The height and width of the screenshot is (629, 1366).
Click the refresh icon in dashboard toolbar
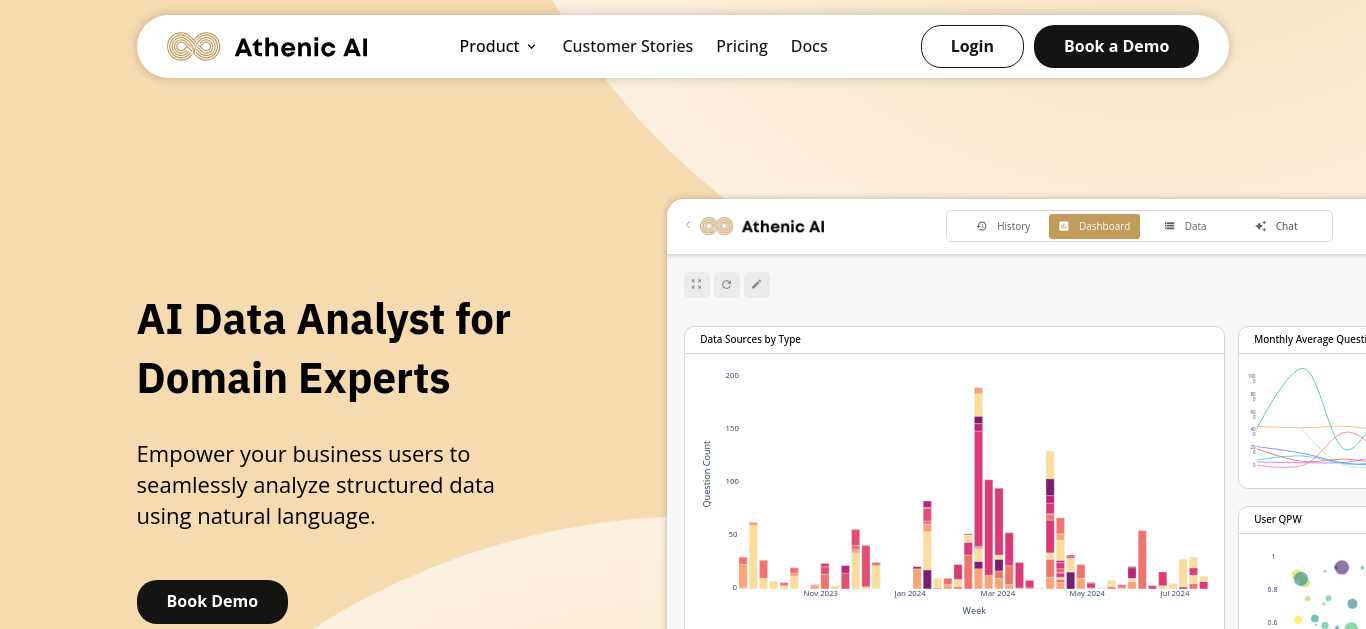[727, 285]
